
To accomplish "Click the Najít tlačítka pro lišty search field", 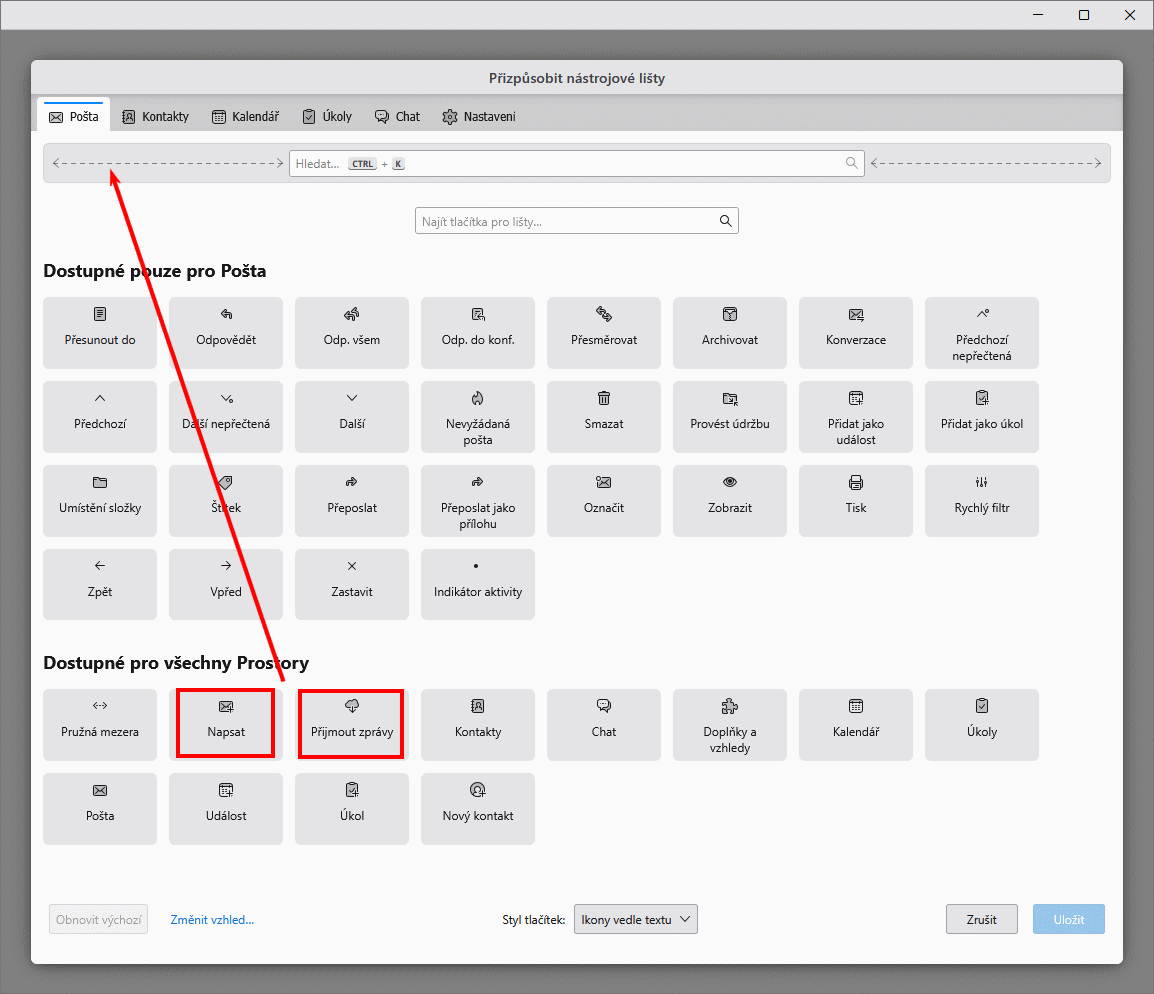I will pyautogui.click(x=566, y=221).
